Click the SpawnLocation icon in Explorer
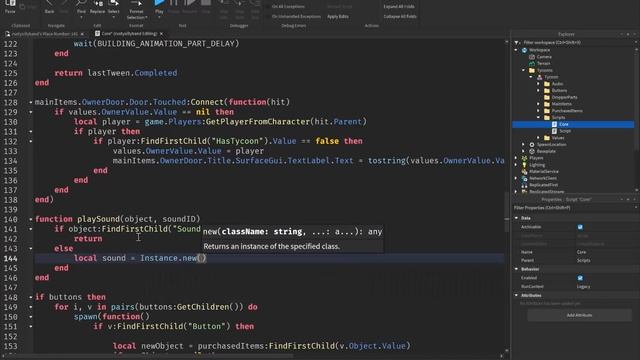Image resolution: width=640 pixels, height=360 pixels. click(x=532, y=144)
